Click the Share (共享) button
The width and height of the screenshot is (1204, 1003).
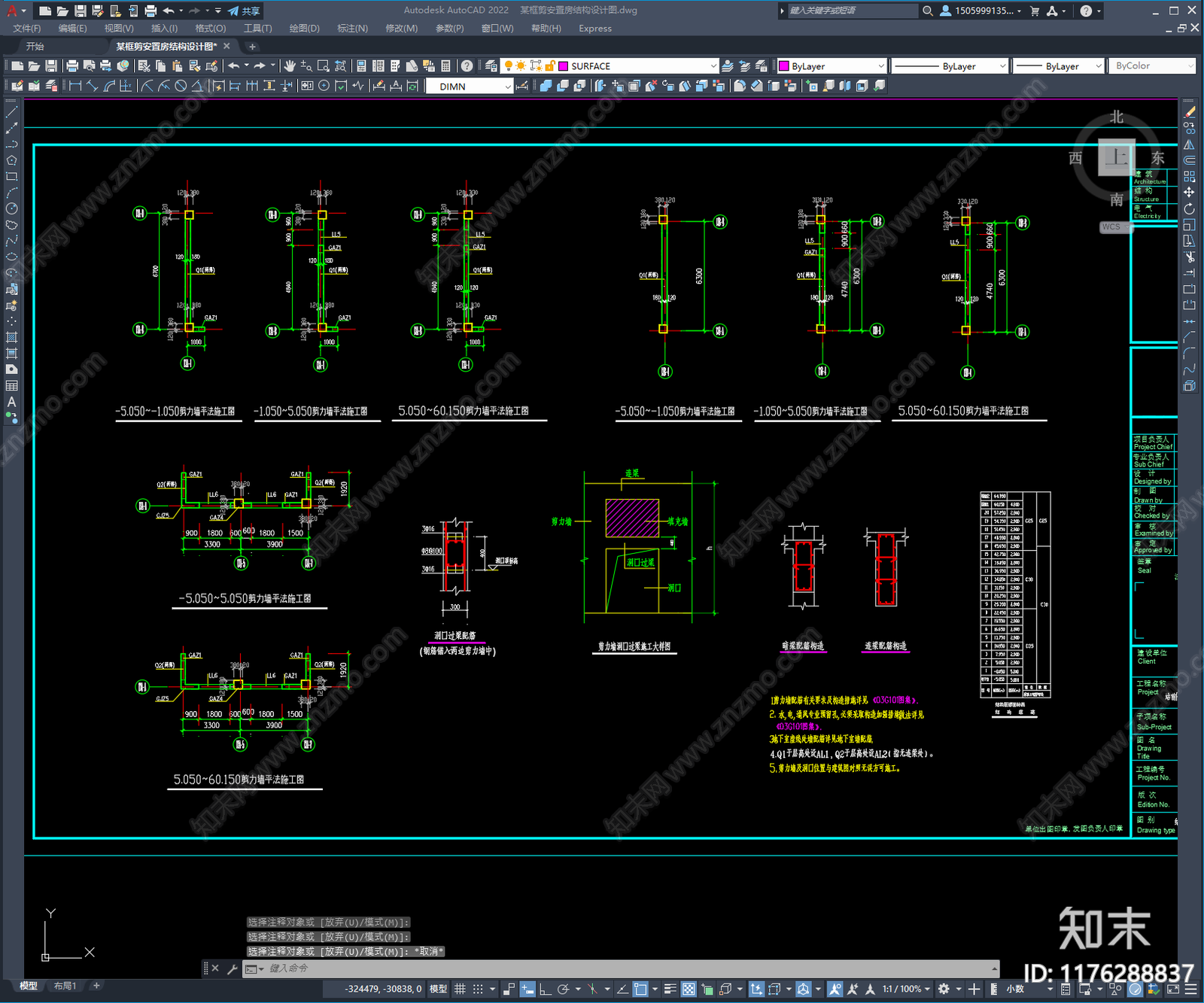[245, 11]
